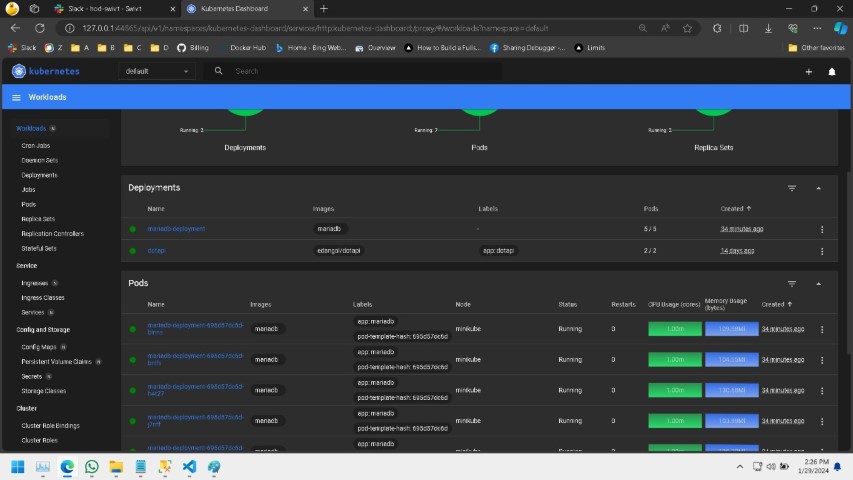The image size is (853, 480).
Task: Click the search magnifier icon in dashboard header
Action: [218, 71]
